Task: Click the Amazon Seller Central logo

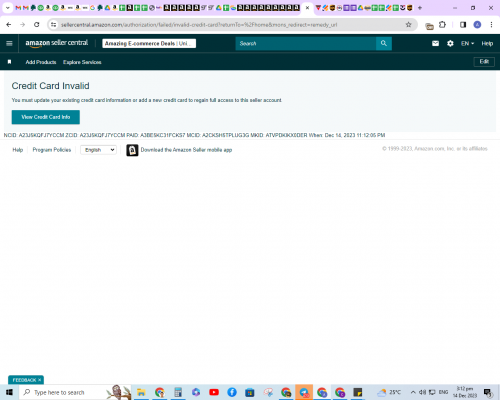Action: tap(57, 43)
